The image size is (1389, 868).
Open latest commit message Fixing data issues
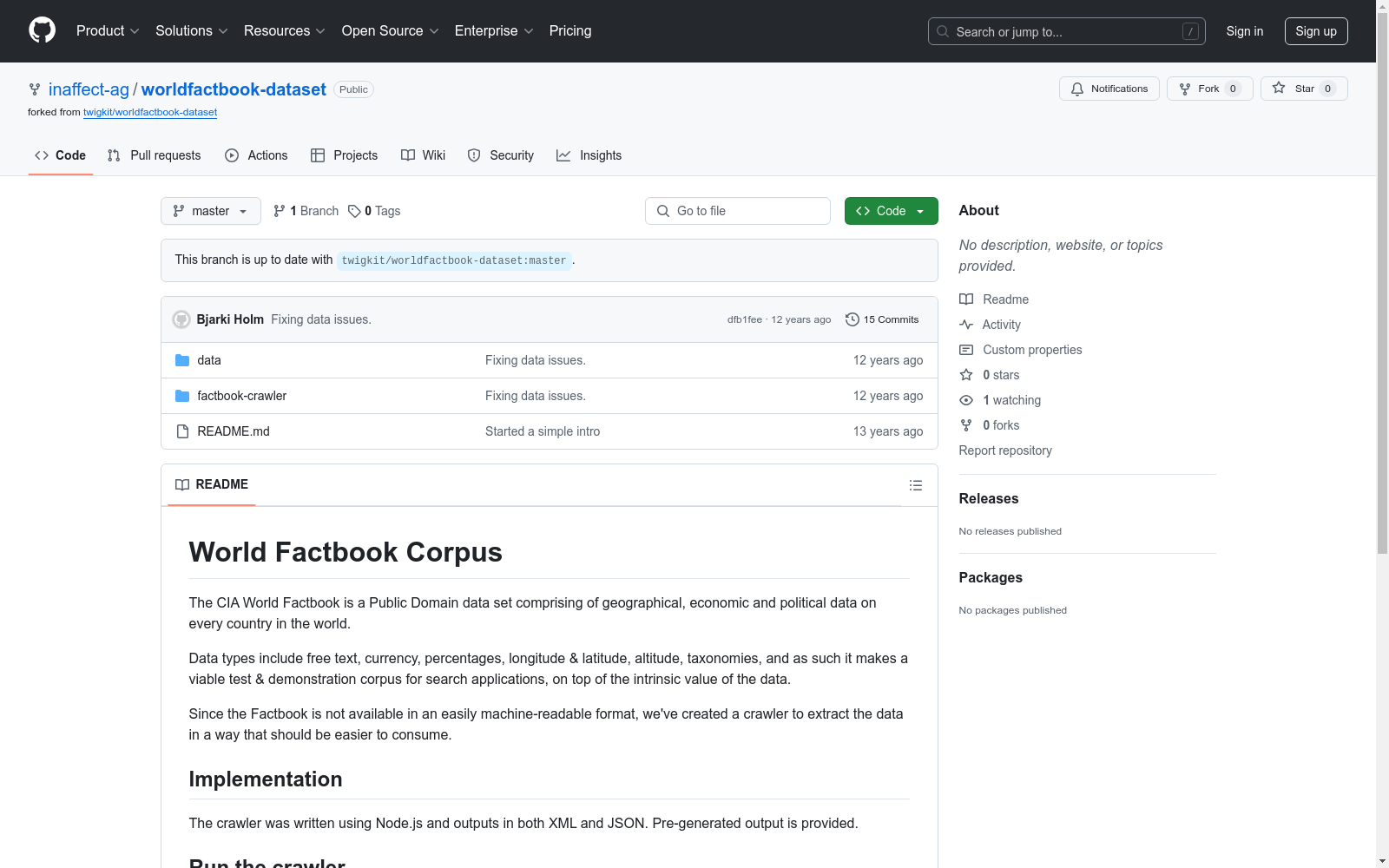pos(321,319)
